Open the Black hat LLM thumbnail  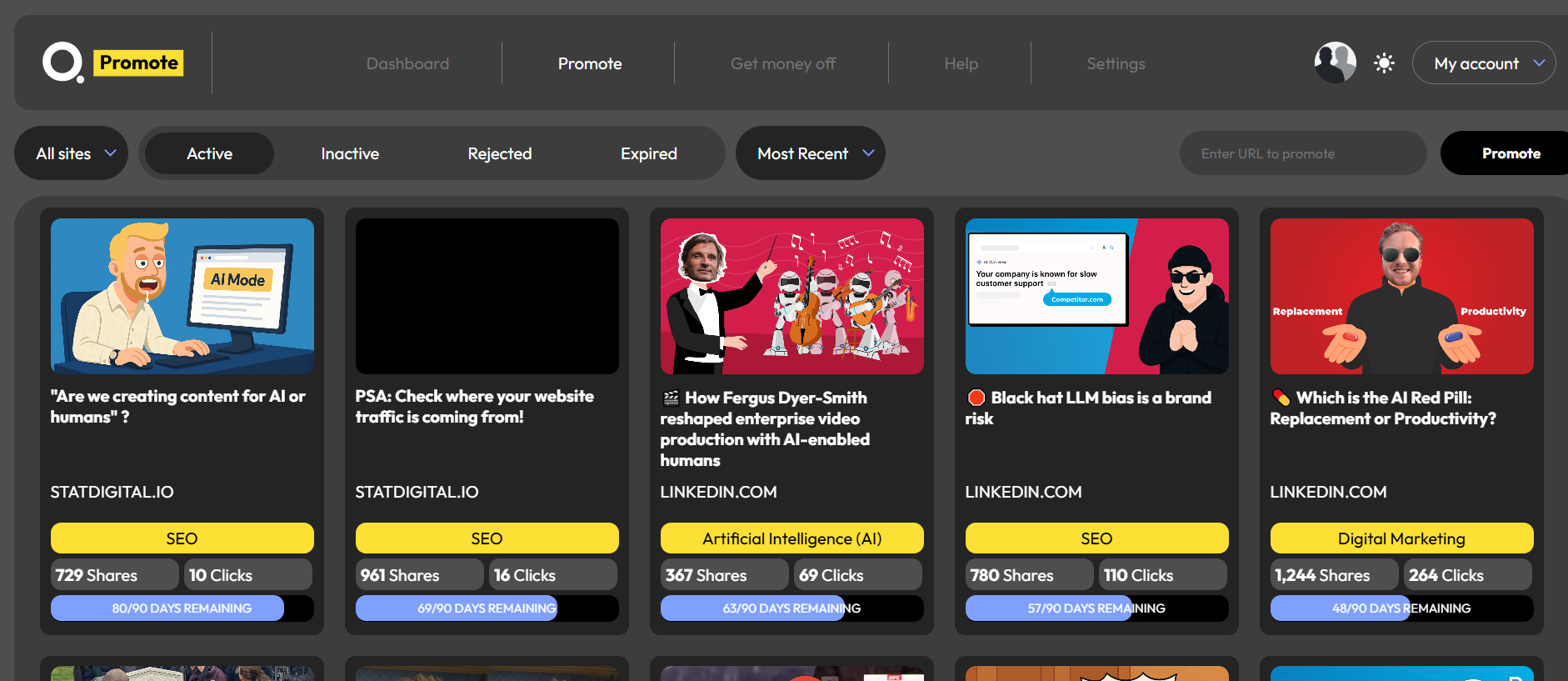pyautogui.click(x=1097, y=296)
